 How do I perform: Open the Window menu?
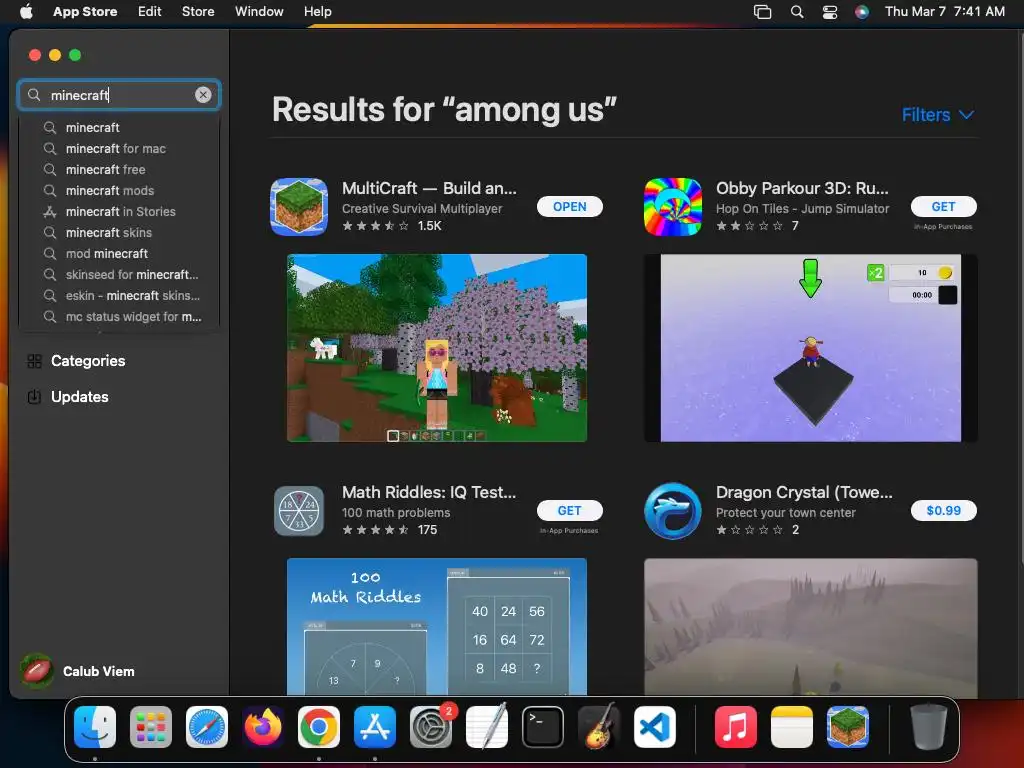coord(259,11)
